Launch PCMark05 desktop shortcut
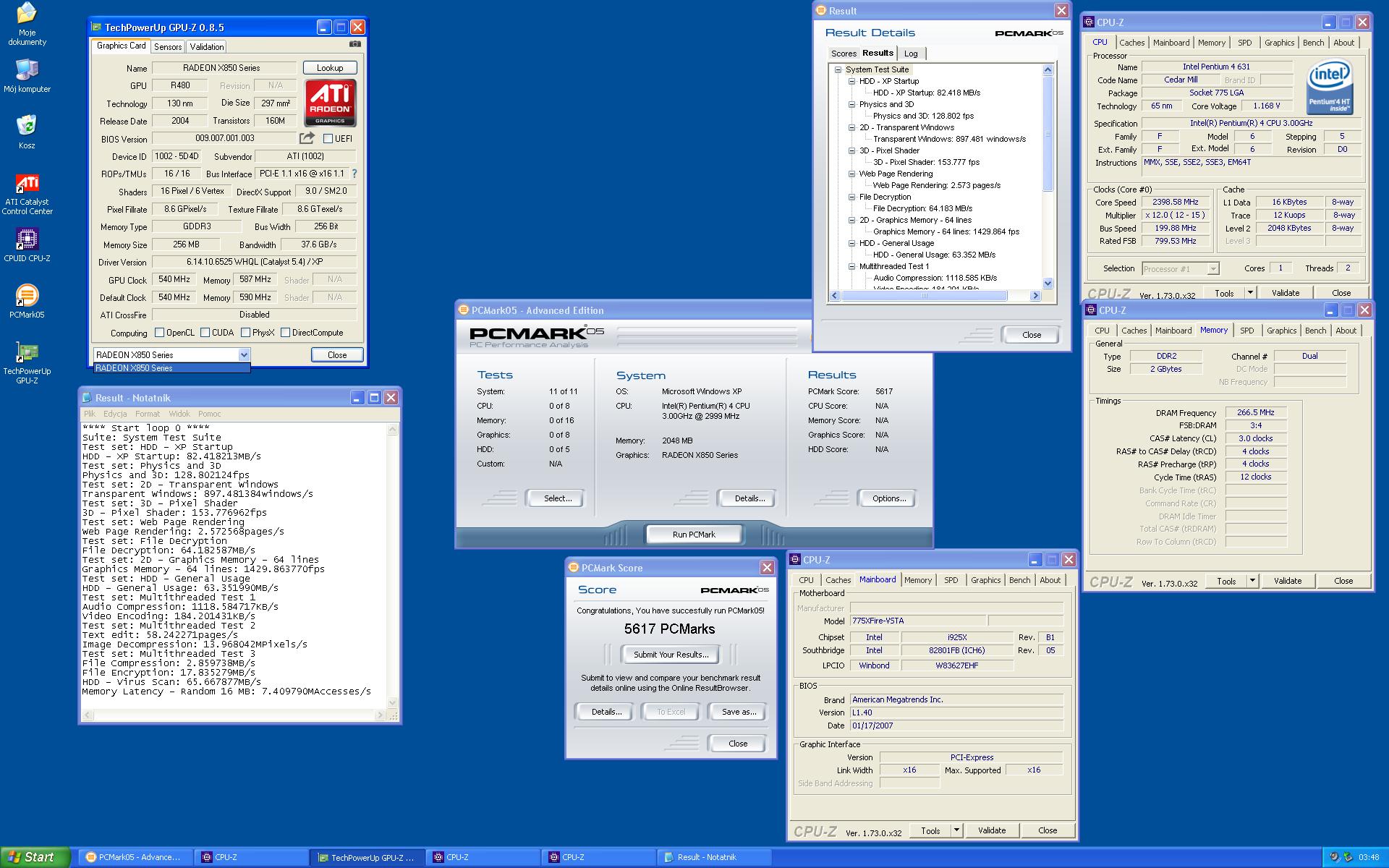 click(27, 302)
